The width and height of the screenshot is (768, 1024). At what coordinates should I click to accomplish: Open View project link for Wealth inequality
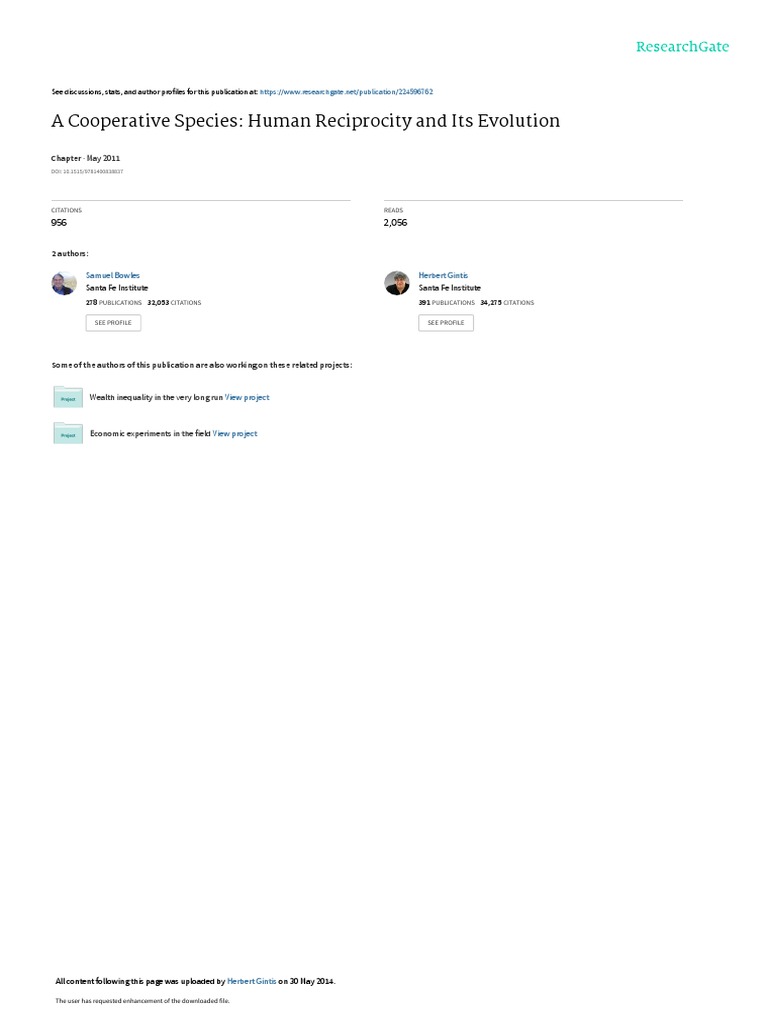(247, 398)
